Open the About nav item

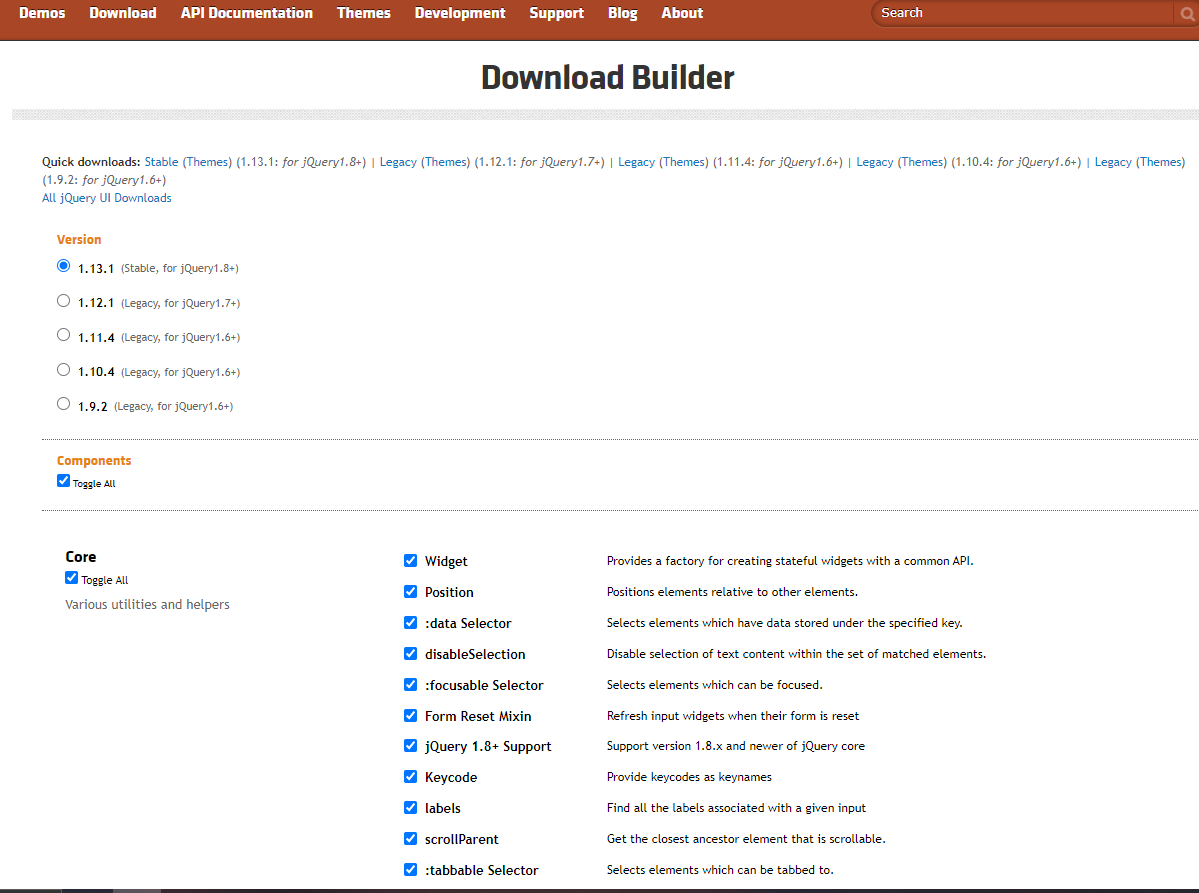pos(682,13)
